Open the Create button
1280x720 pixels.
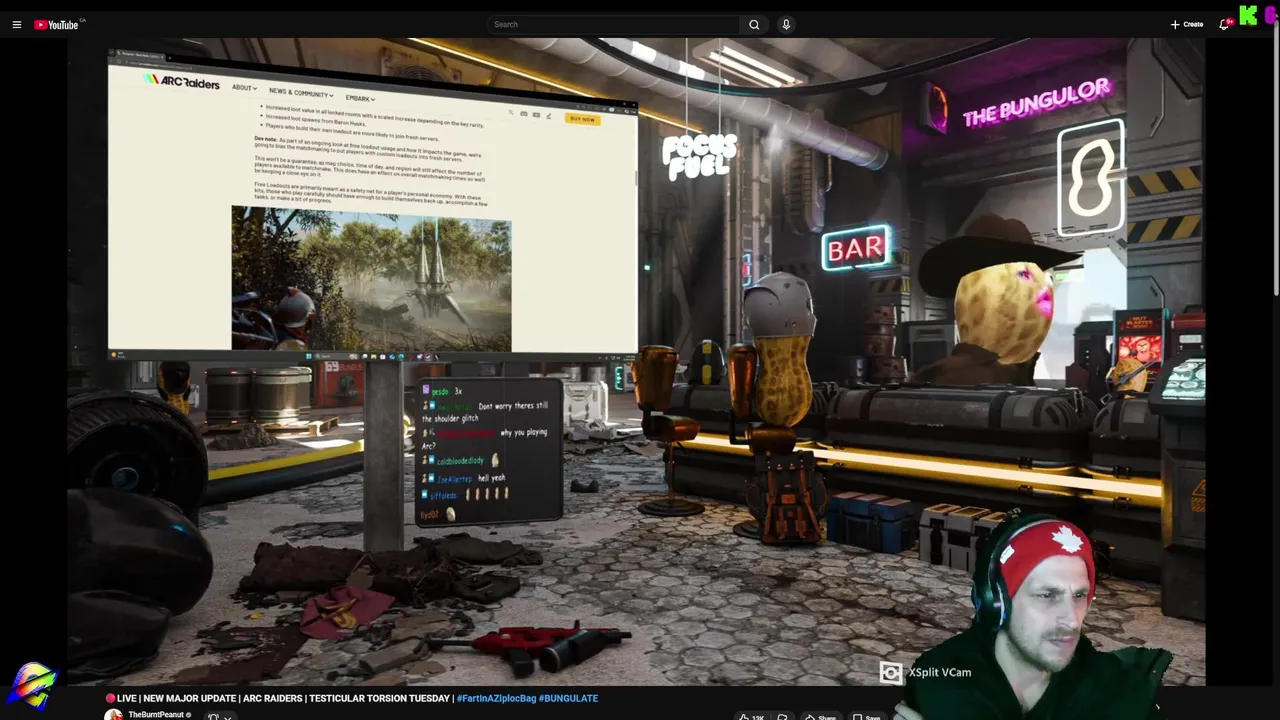click(x=1187, y=24)
